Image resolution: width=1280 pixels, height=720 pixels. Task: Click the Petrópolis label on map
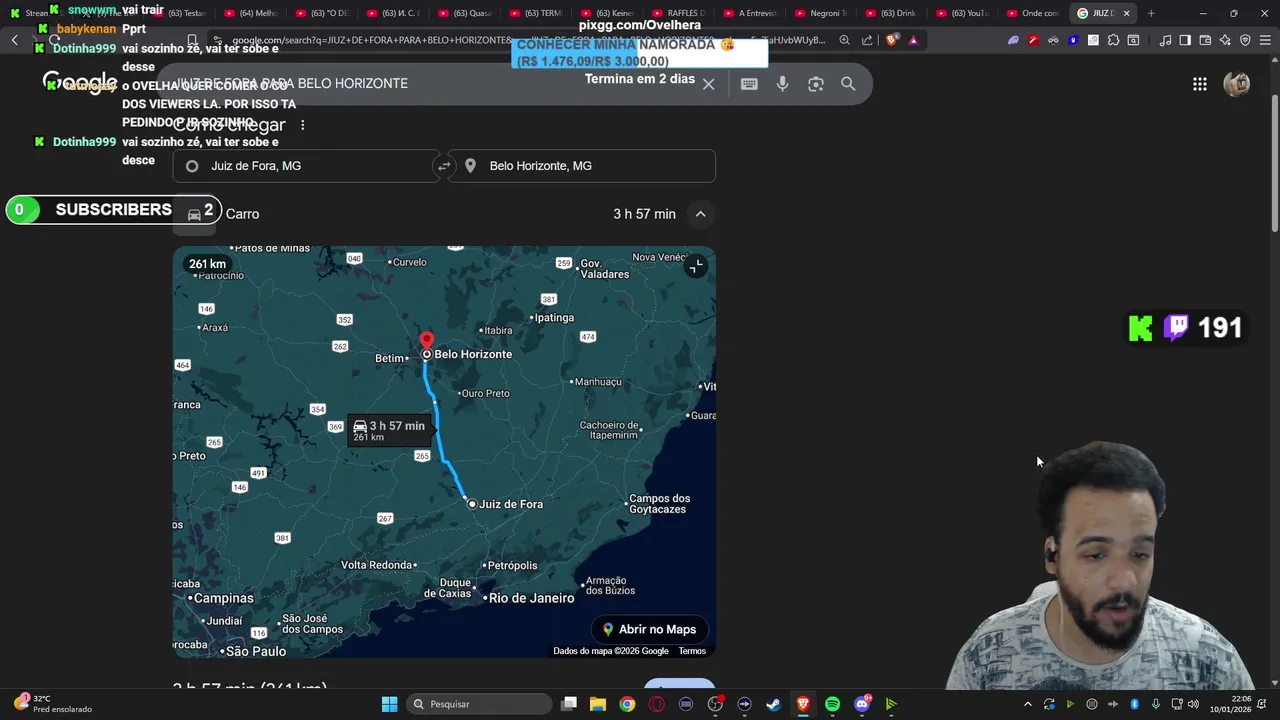coord(512,565)
